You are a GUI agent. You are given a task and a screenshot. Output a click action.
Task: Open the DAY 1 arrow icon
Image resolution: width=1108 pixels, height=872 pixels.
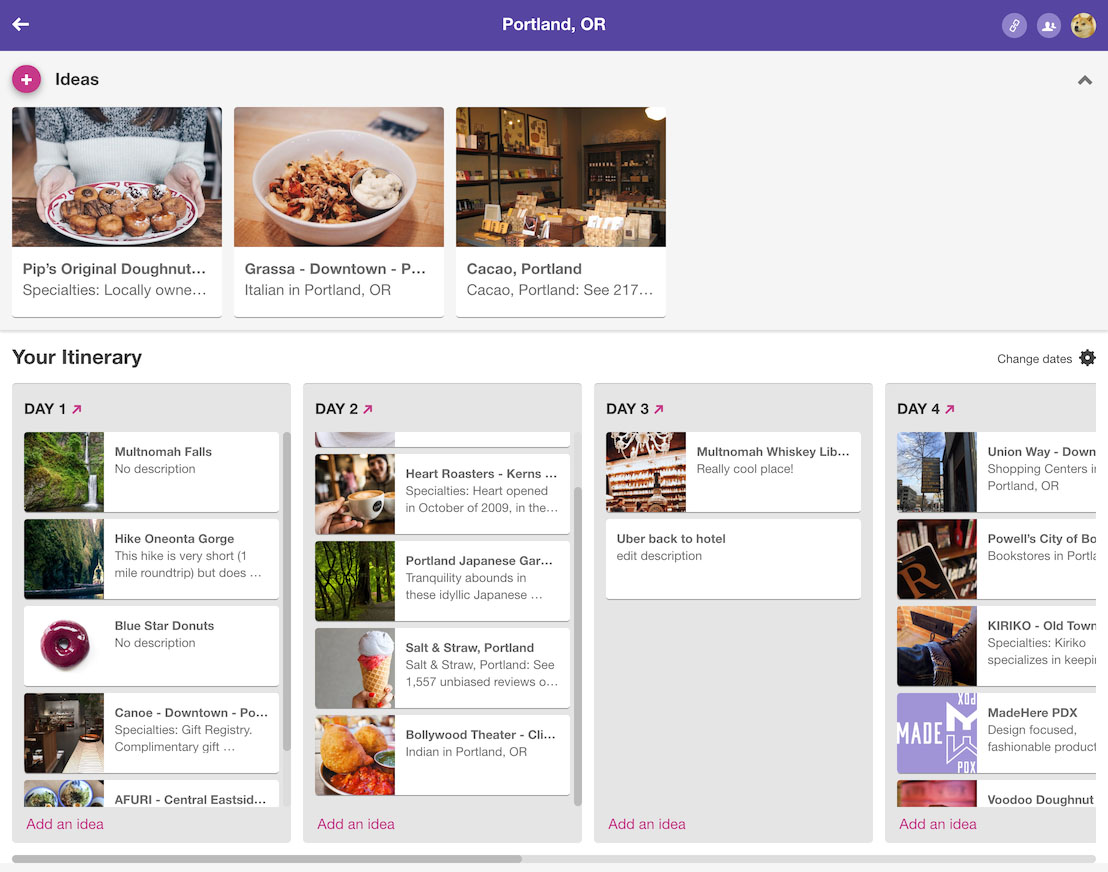click(77, 409)
